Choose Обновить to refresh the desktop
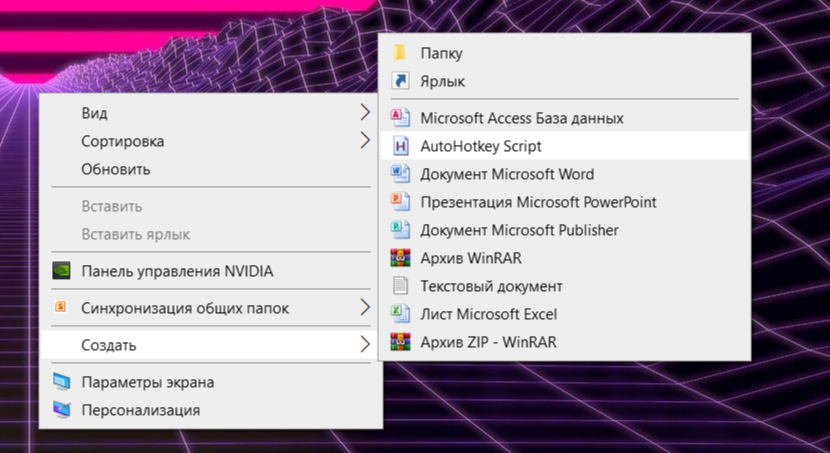Image resolution: width=830 pixels, height=453 pixels. click(x=211, y=169)
